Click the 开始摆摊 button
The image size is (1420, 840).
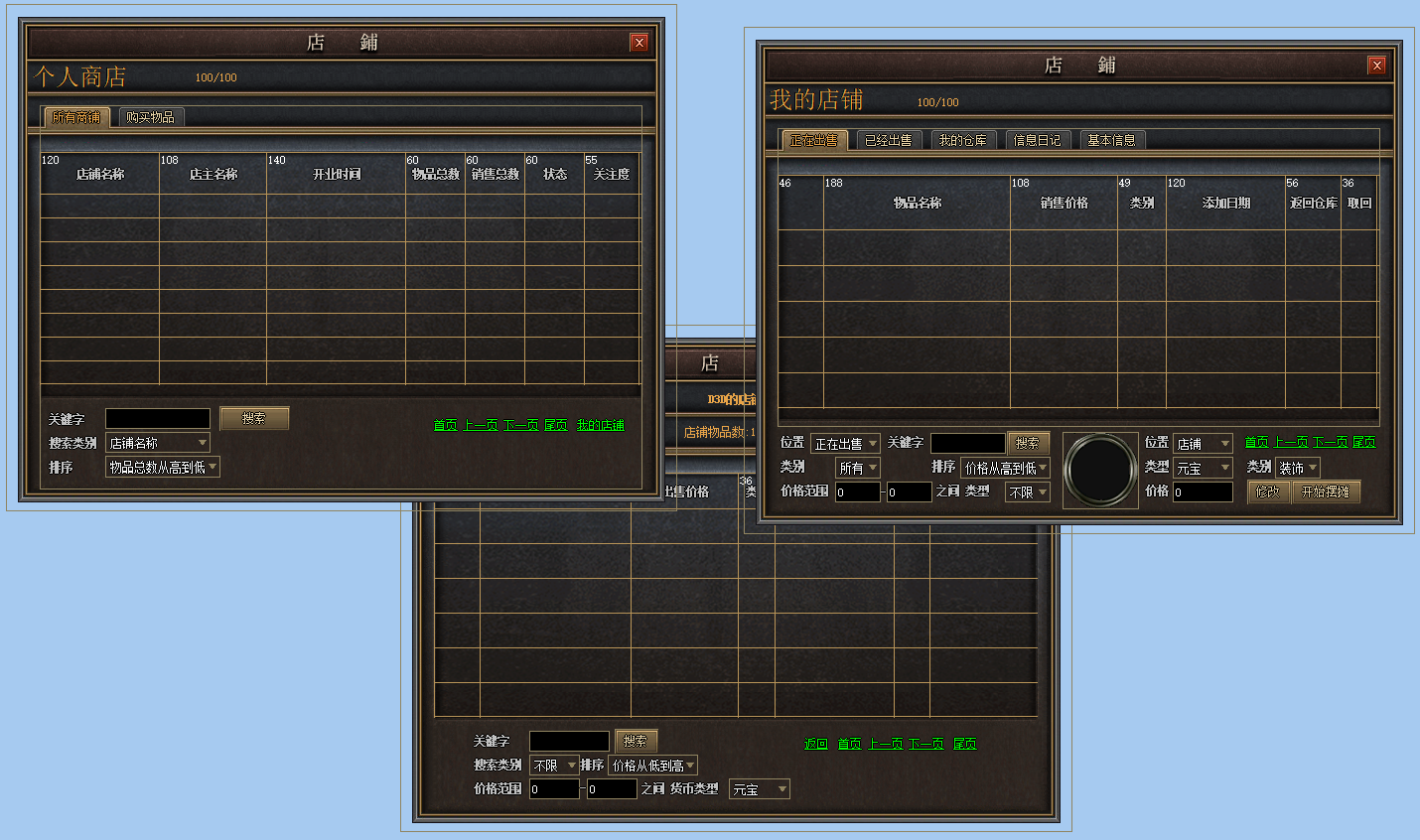click(x=1325, y=491)
